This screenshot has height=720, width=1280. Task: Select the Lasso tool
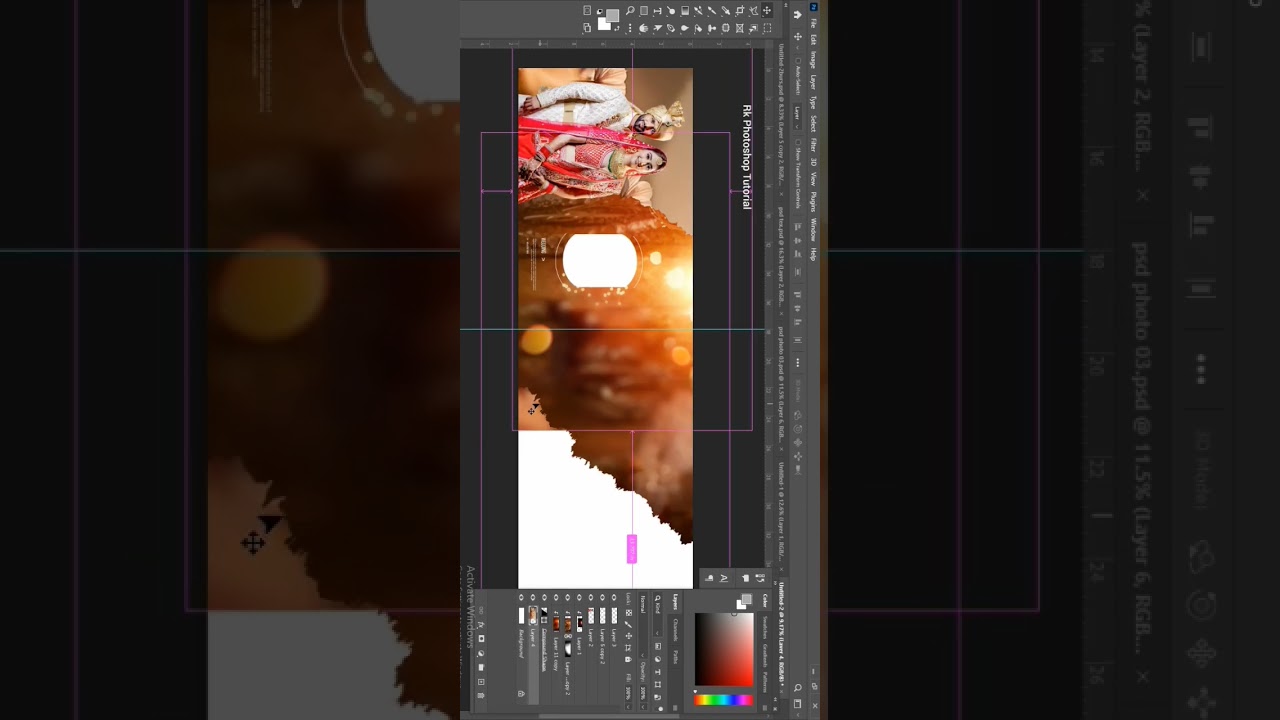click(x=753, y=11)
